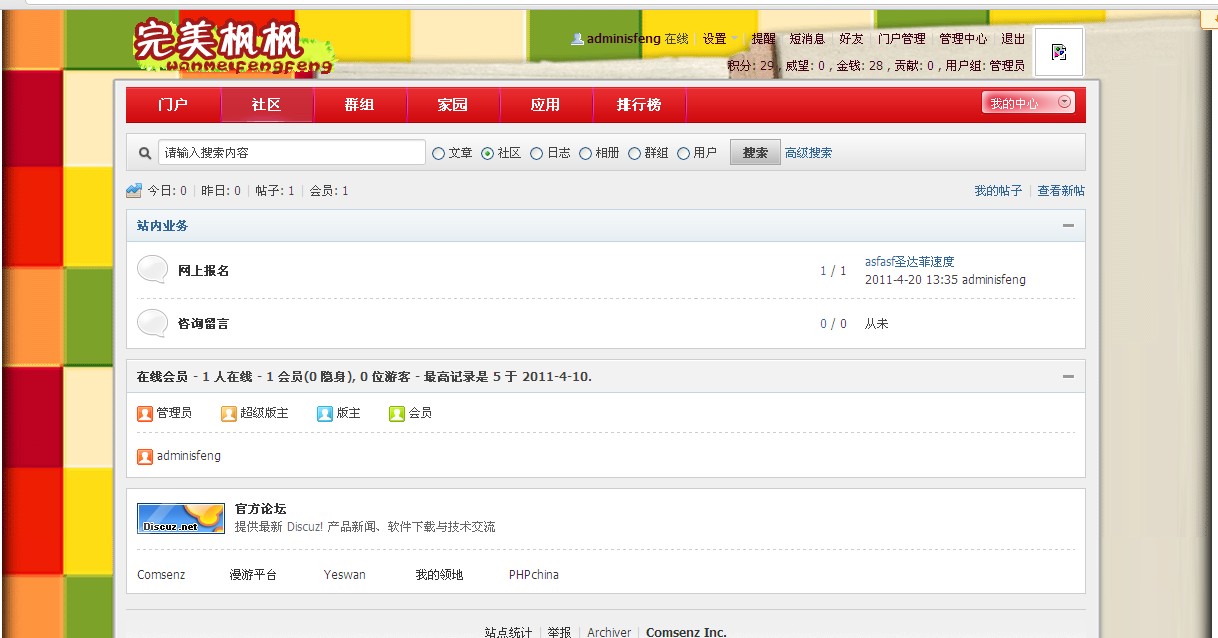Open the 站点统计 footer link
Viewport: 1218px width, 638px height.
[x=508, y=632]
